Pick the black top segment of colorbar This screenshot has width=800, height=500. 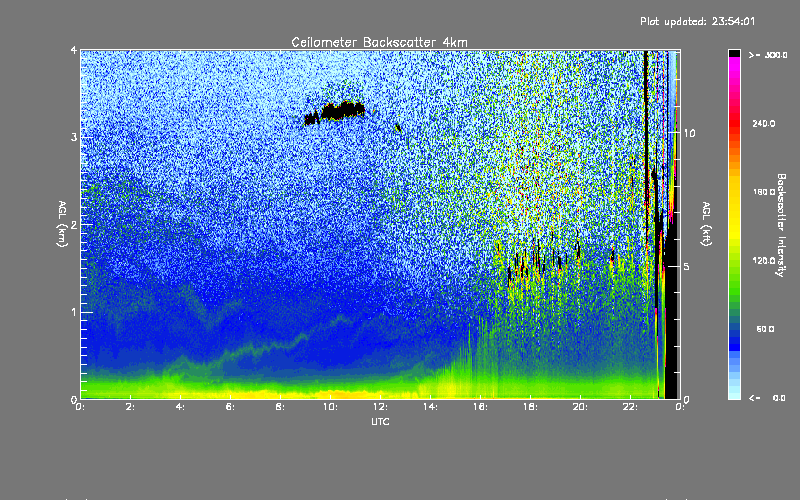(734, 53)
